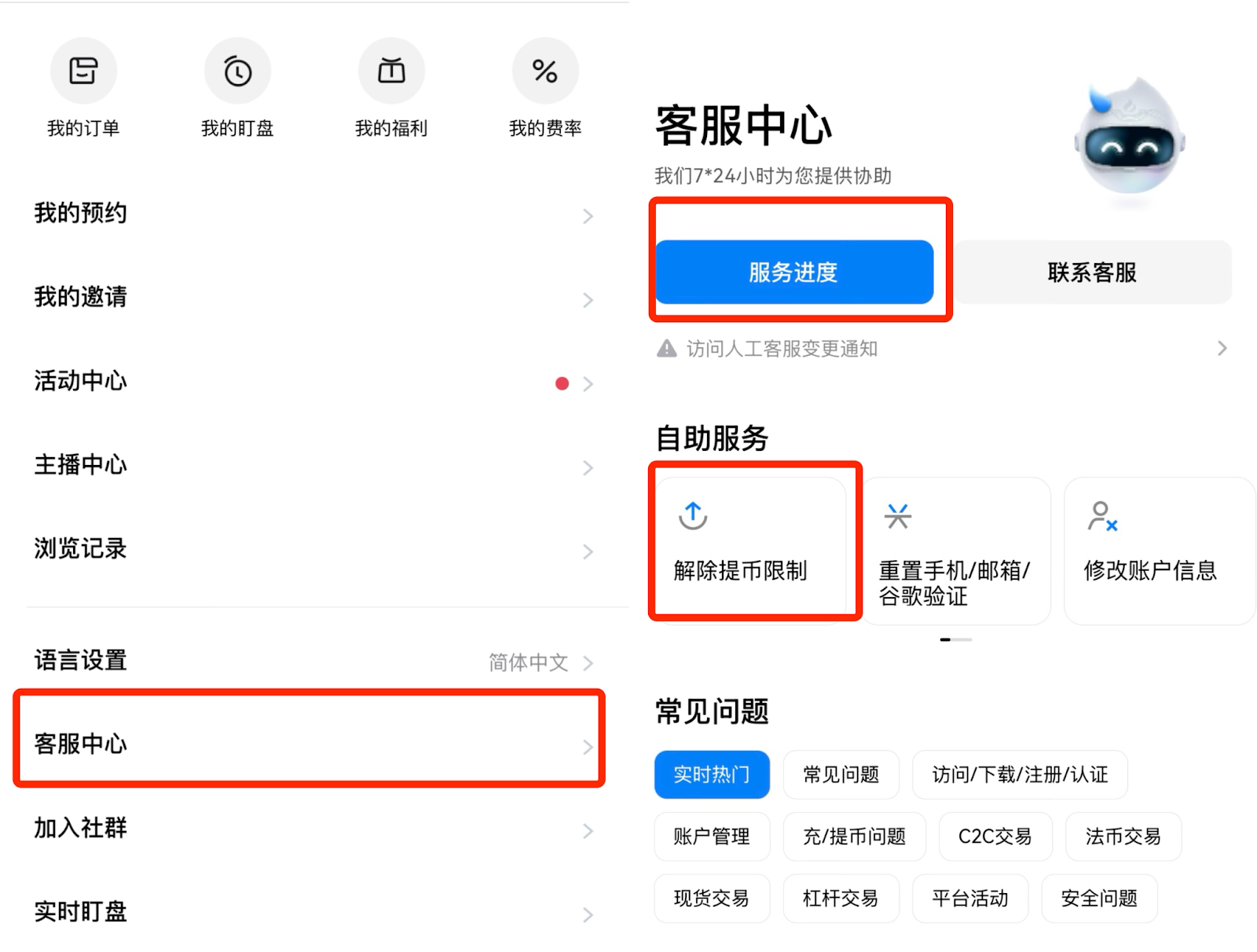
Task: Expand the My Reservations (我的预约) row
Action: [x=314, y=214]
